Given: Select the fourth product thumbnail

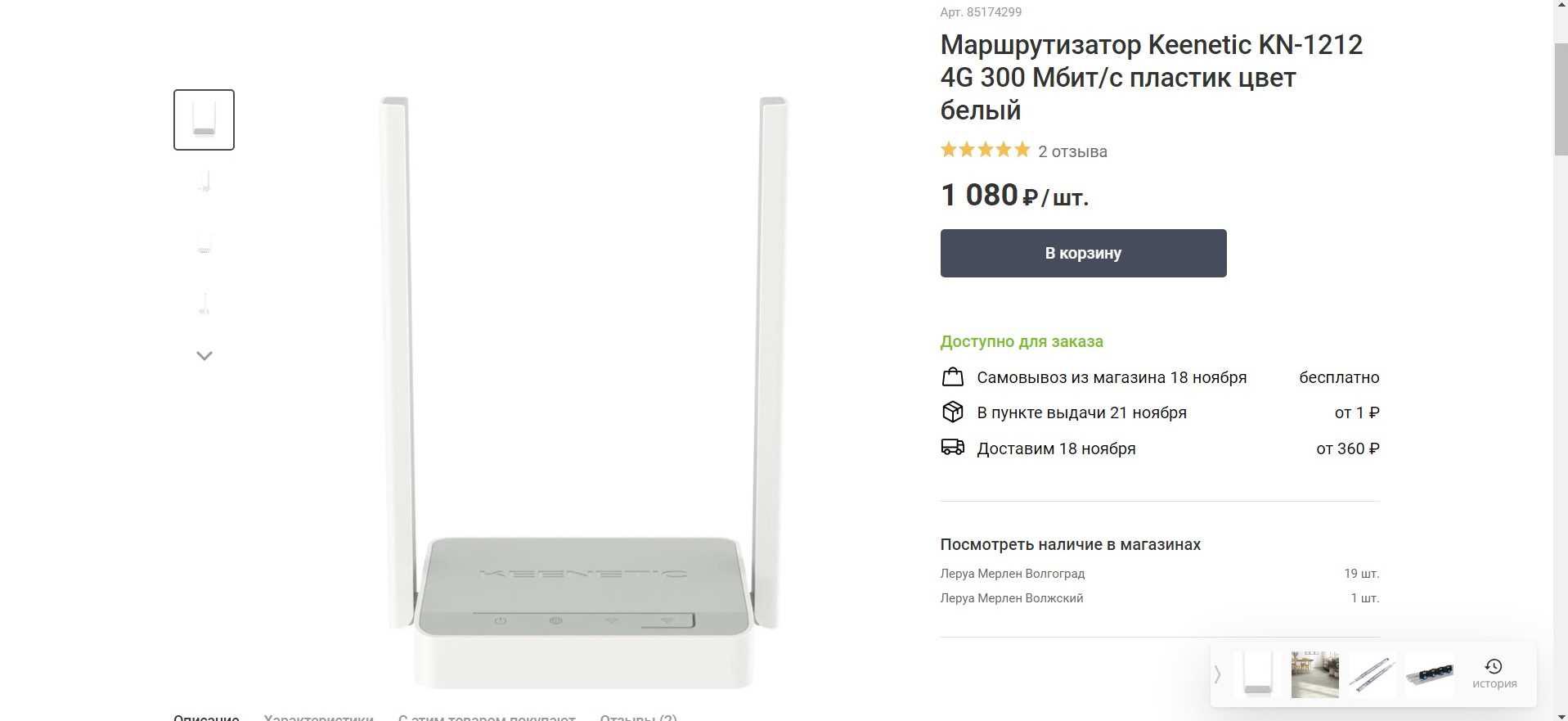Looking at the screenshot, I should [204, 304].
